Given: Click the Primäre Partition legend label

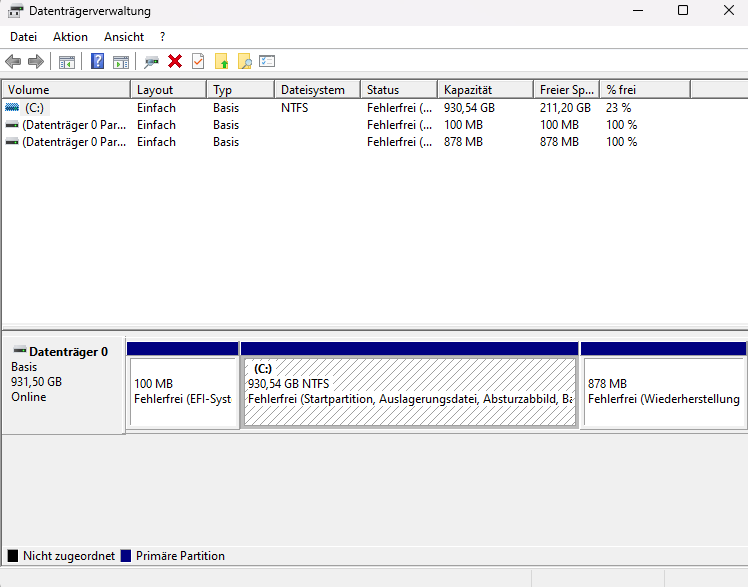Looking at the screenshot, I should 180,556.
